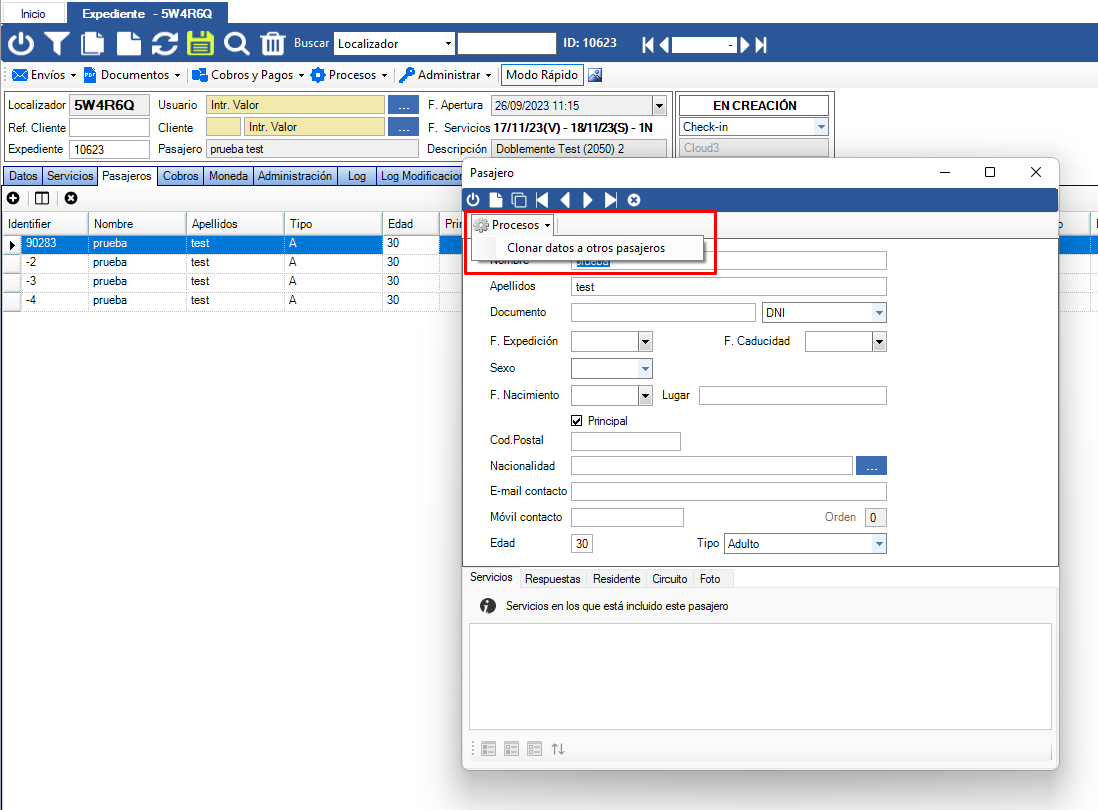Click the remove passenger X icon in Pasajeros tab
The width and height of the screenshot is (1098, 810).
pyautogui.click(x=71, y=198)
